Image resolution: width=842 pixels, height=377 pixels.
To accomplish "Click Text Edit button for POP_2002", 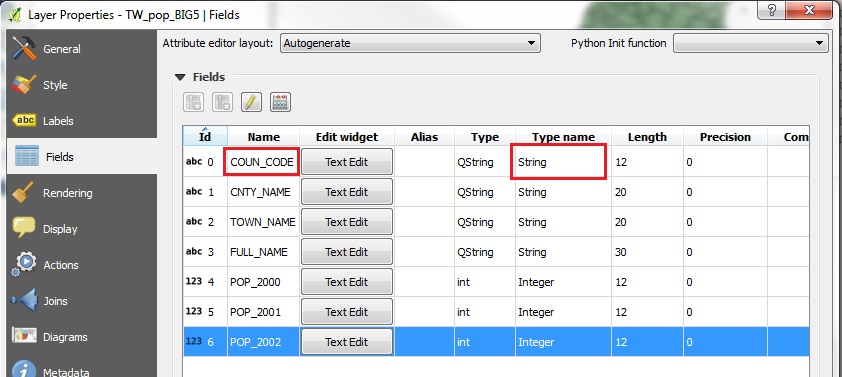I will (346, 342).
